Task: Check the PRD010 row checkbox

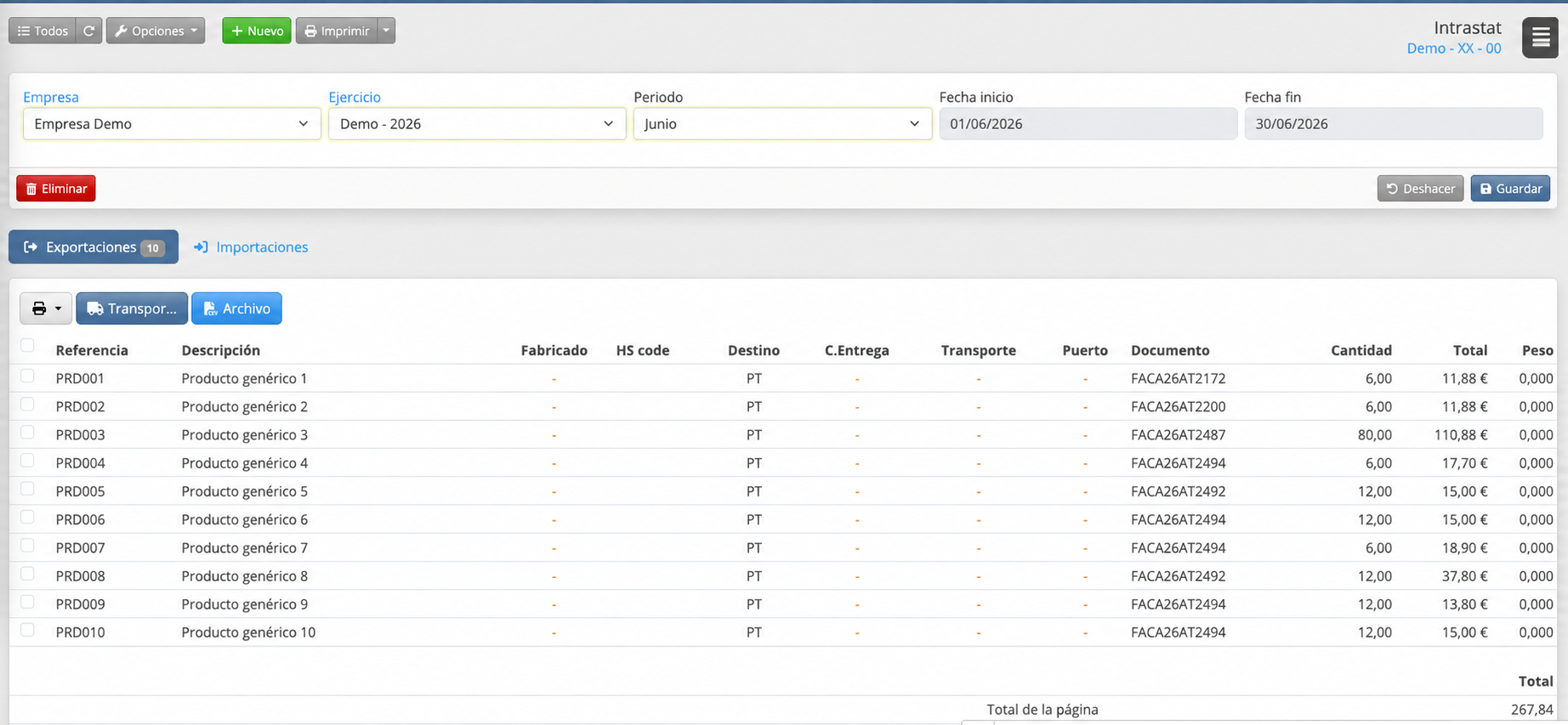Action: 27,630
